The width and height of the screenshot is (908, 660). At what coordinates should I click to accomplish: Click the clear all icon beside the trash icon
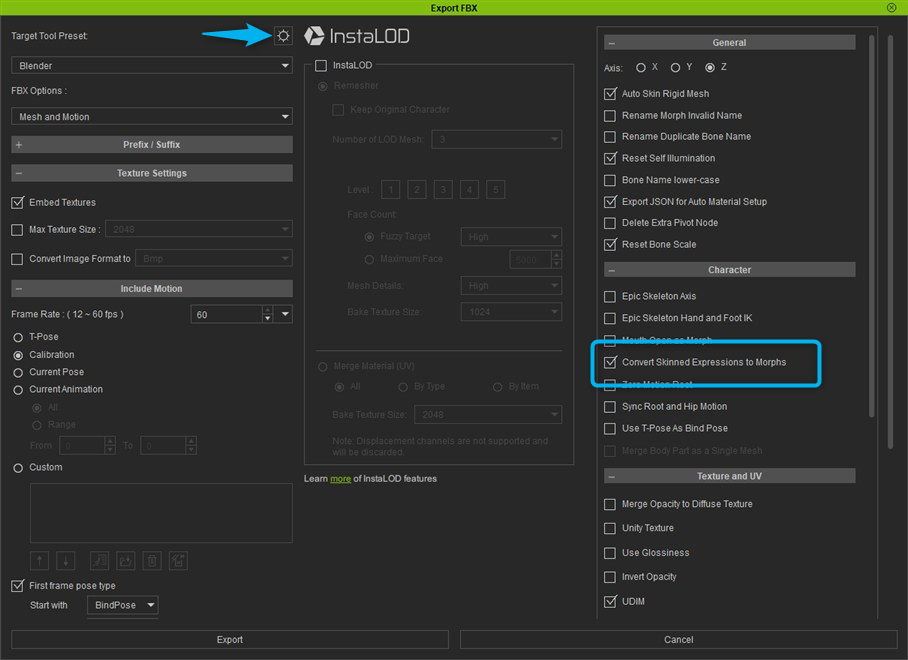coord(178,560)
